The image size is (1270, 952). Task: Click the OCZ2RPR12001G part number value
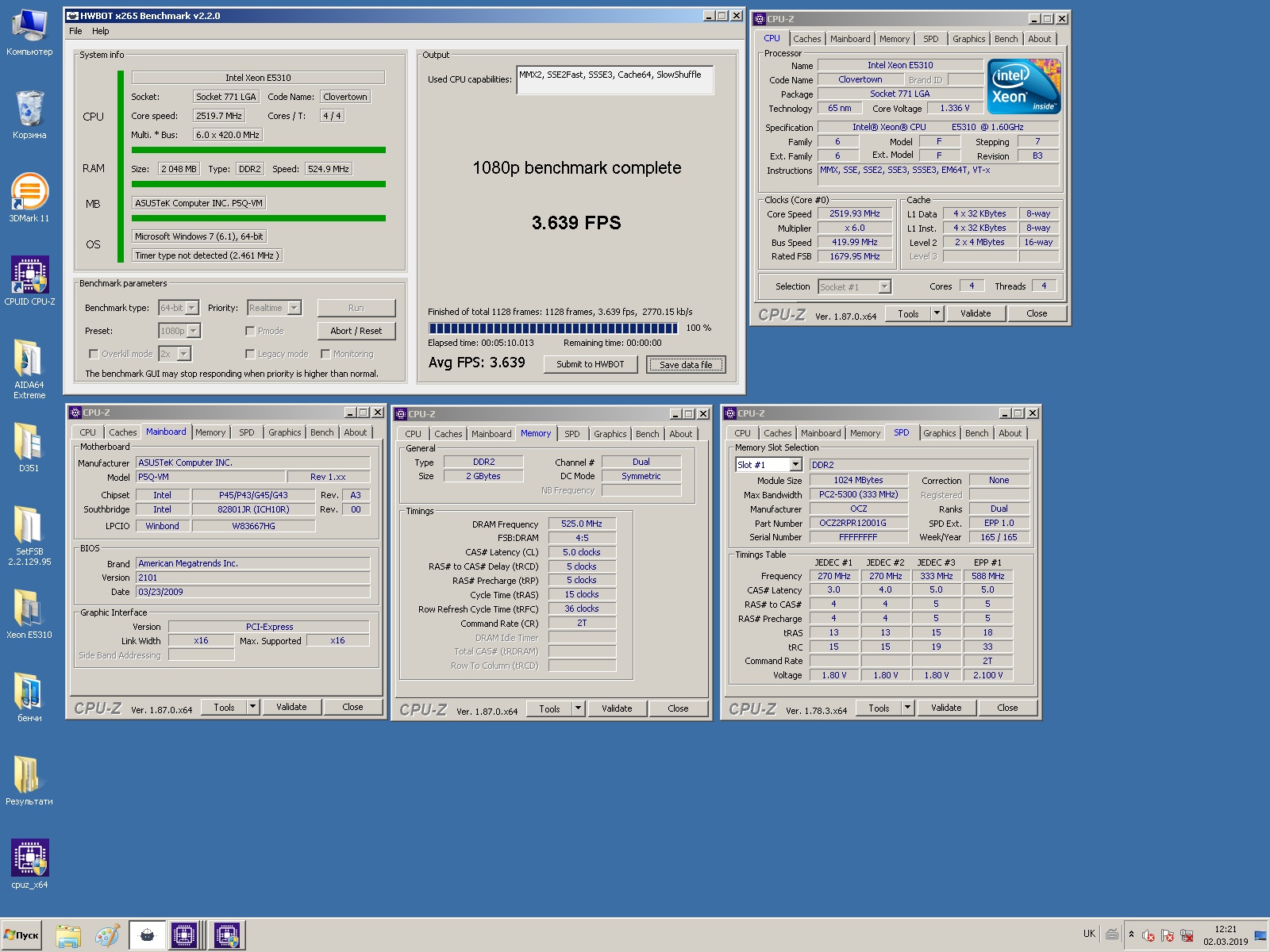[x=859, y=523]
